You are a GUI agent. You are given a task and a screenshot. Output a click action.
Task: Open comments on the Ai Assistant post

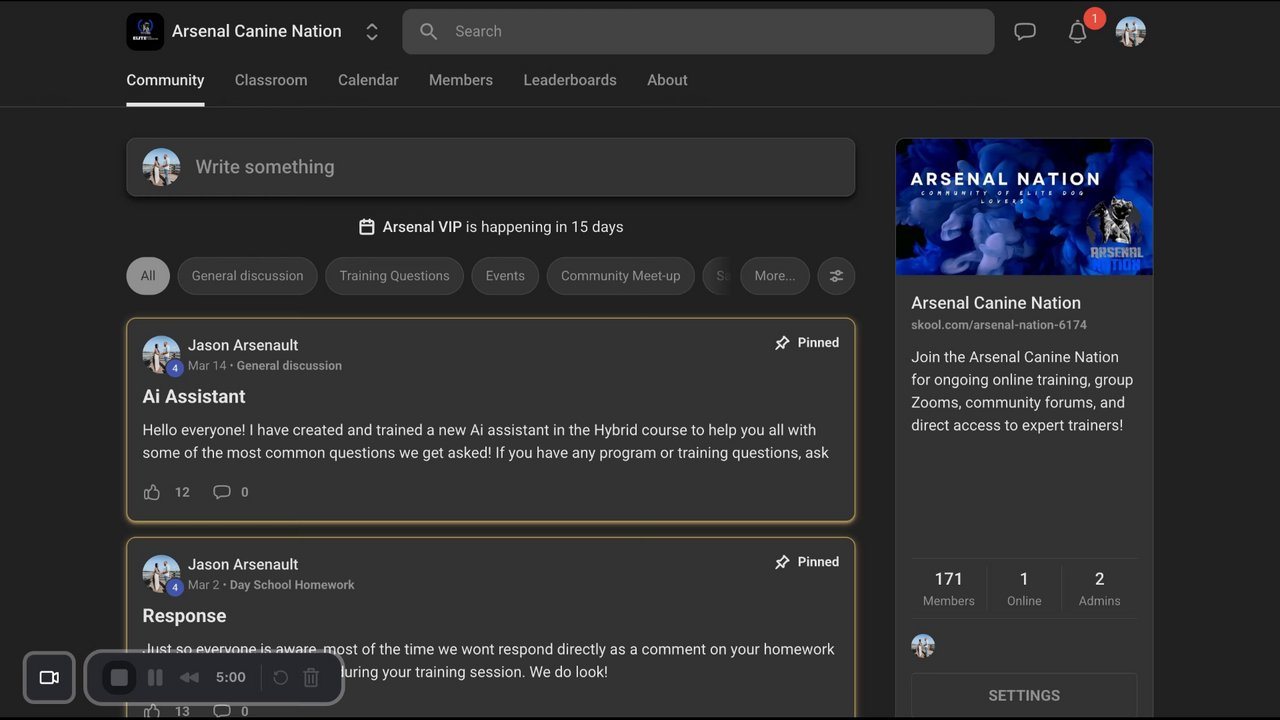point(222,492)
